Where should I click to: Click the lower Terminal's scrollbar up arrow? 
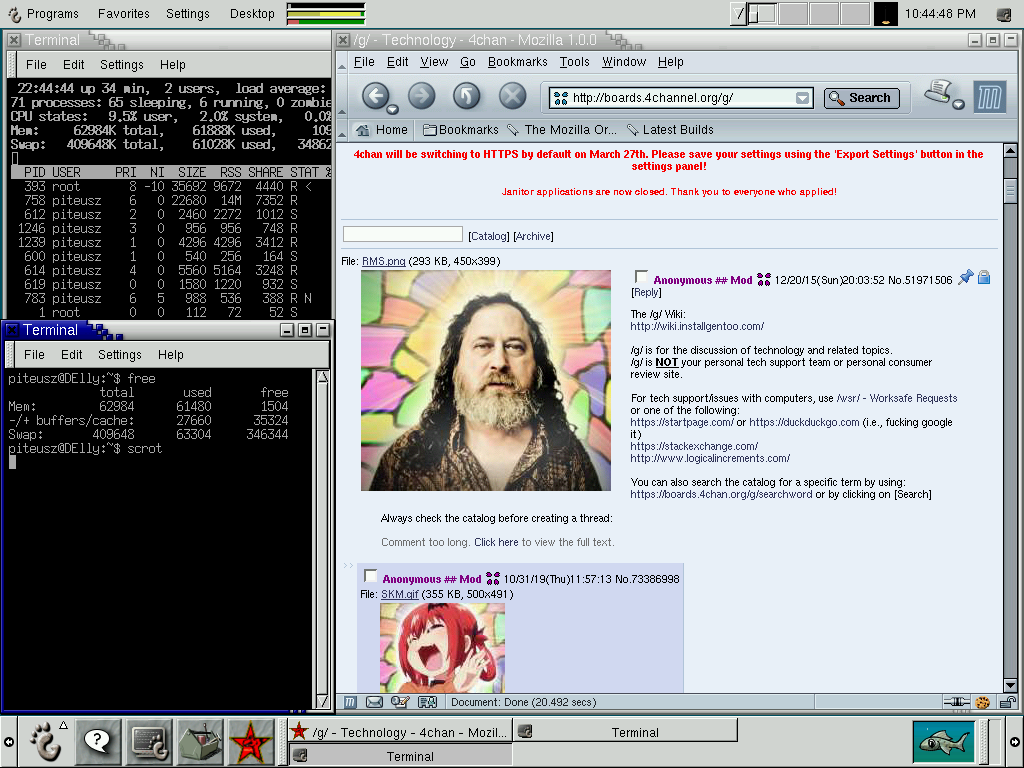point(322,377)
